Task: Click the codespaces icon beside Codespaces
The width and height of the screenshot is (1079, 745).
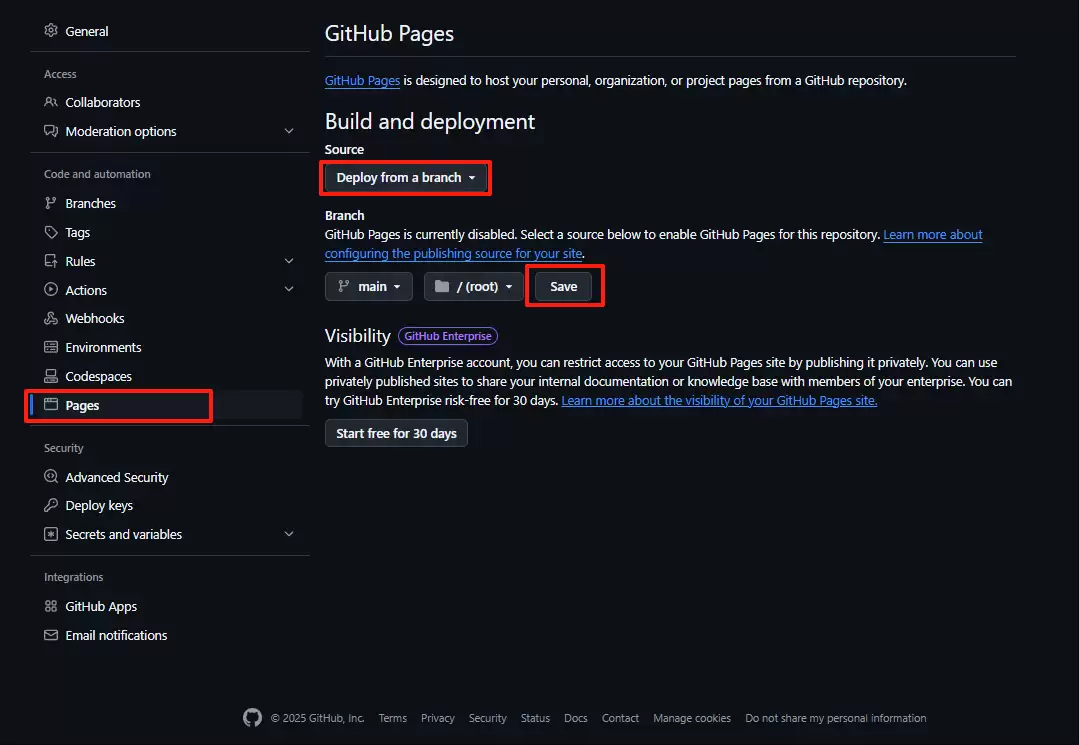Action: click(51, 376)
